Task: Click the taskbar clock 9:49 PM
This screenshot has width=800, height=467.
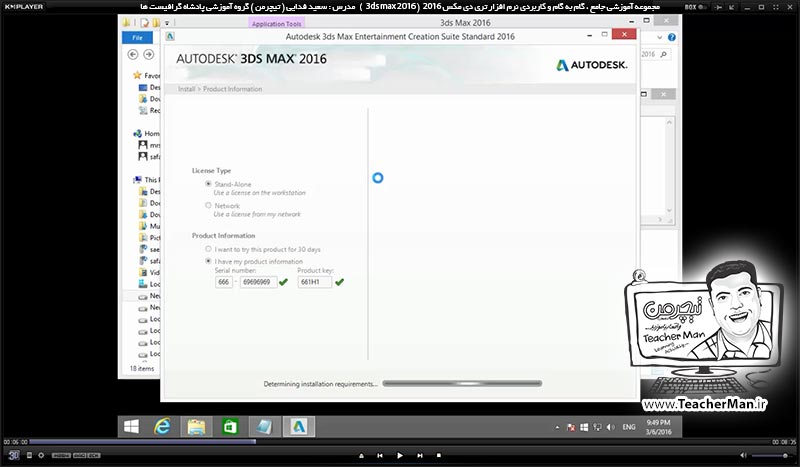Action: click(x=658, y=427)
